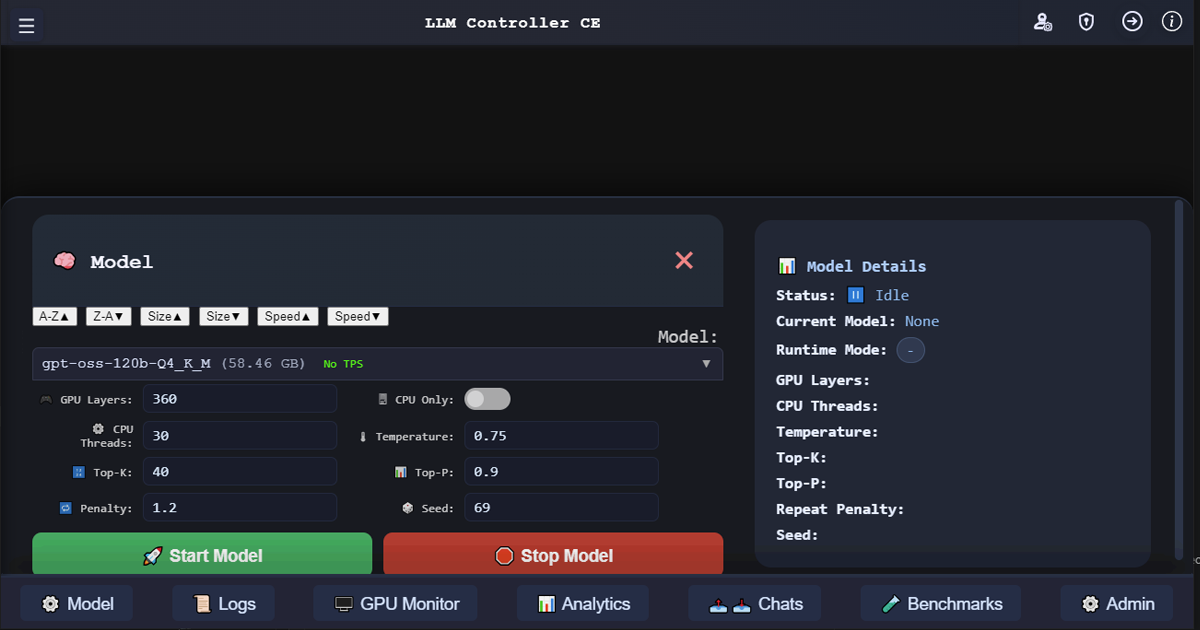
Task: Switch to the Logs tab
Action: pos(224,604)
